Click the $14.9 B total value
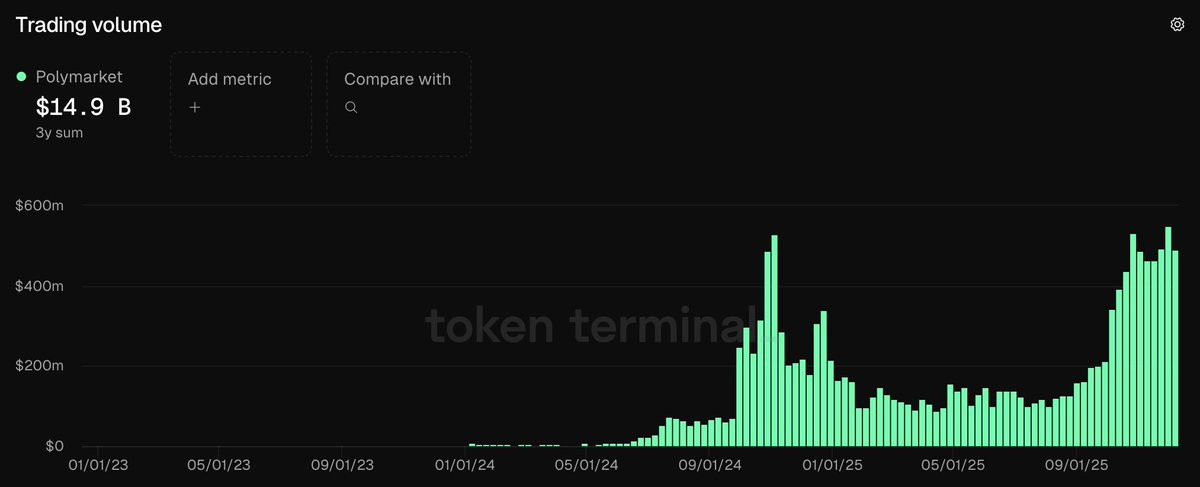 click(x=83, y=107)
